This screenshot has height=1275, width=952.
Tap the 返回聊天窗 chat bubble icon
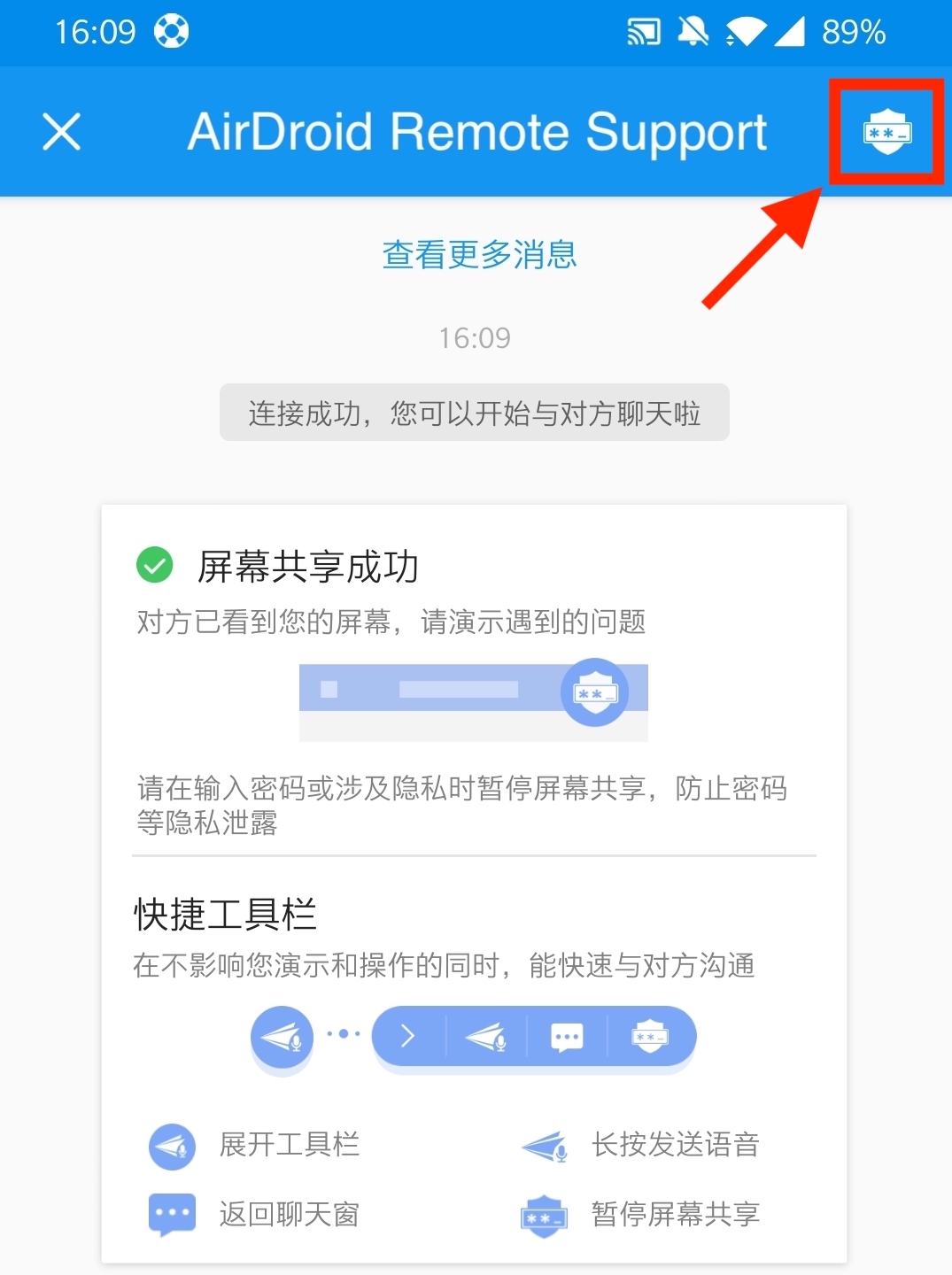tap(172, 1215)
